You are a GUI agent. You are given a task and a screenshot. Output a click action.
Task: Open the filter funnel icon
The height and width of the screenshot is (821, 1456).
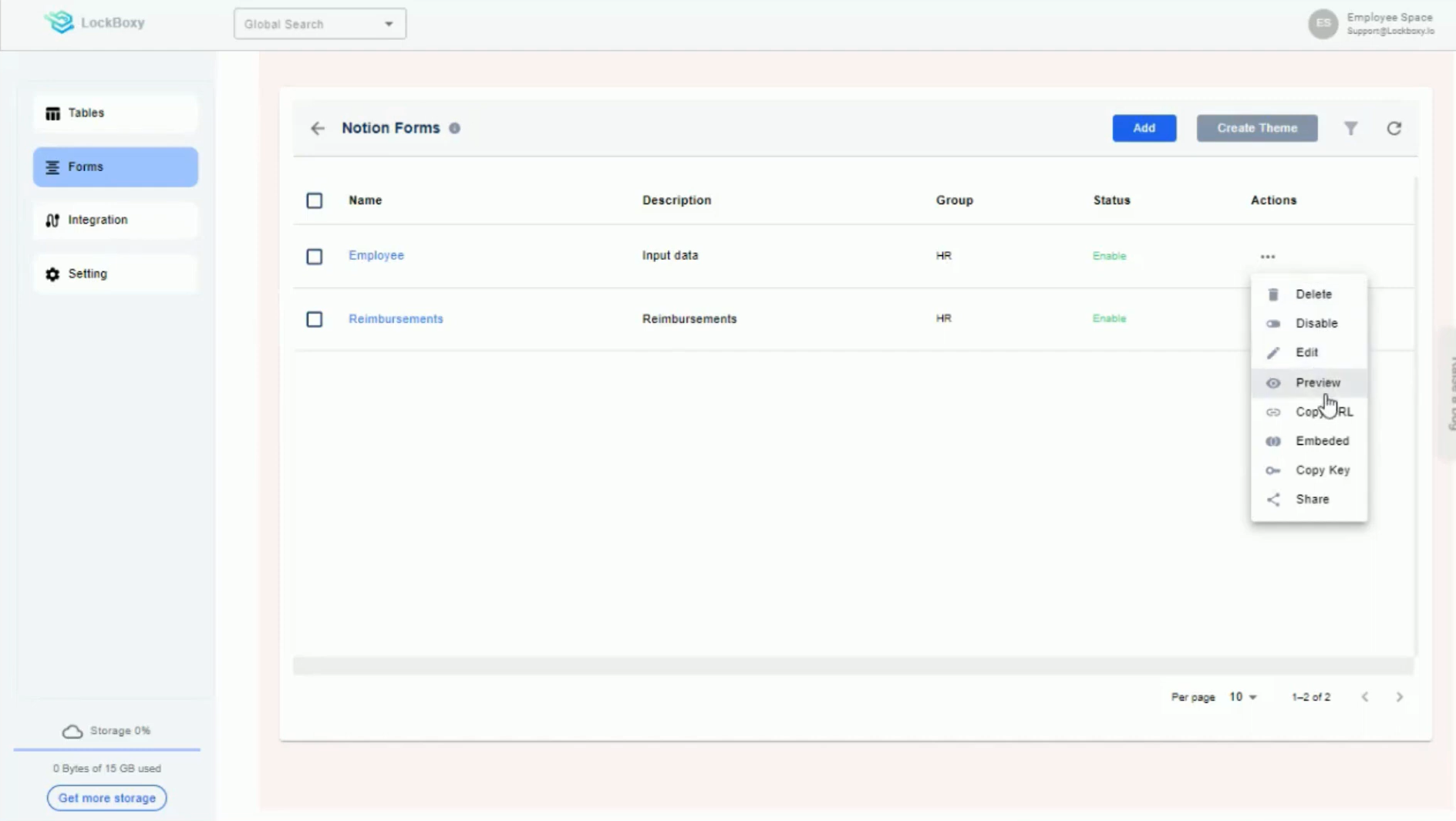[1351, 129]
